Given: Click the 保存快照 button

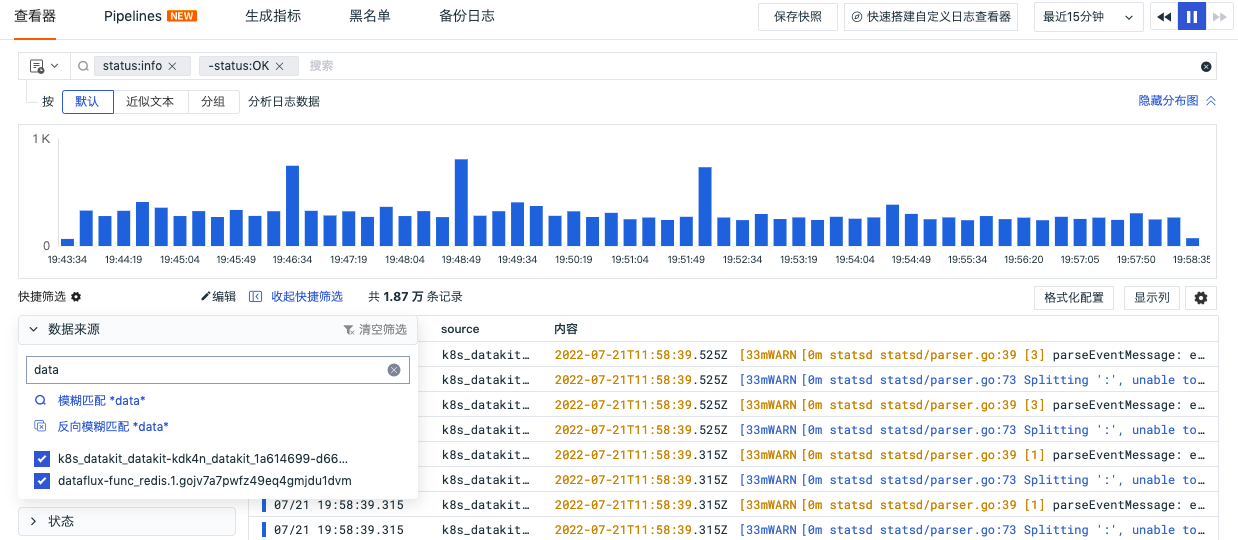Looking at the screenshot, I should pyautogui.click(x=797, y=17).
